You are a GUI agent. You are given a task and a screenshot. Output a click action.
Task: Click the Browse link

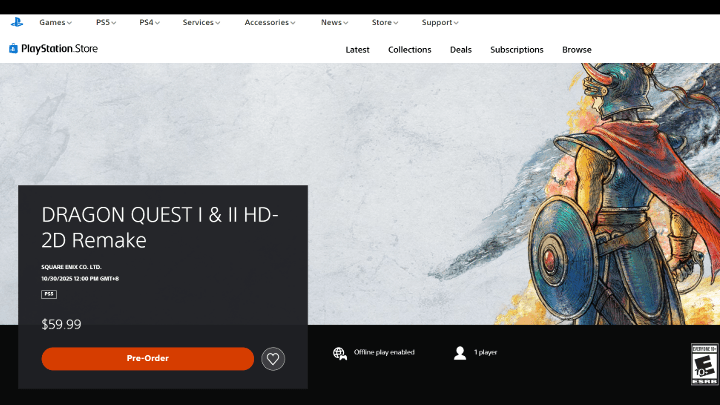coord(576,50)
